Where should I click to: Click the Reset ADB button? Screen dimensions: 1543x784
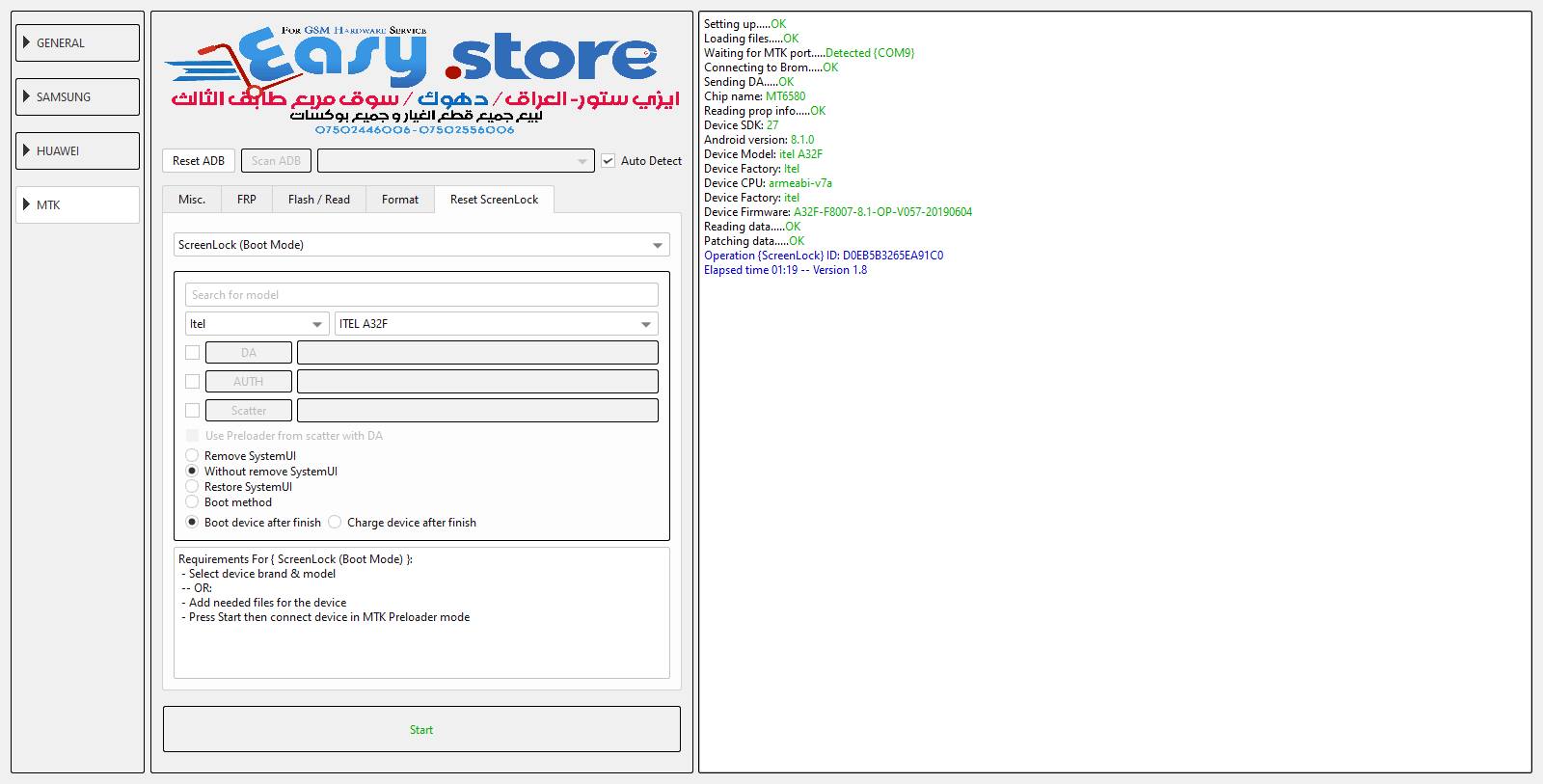pyautogui.click(x=199, y=161)
